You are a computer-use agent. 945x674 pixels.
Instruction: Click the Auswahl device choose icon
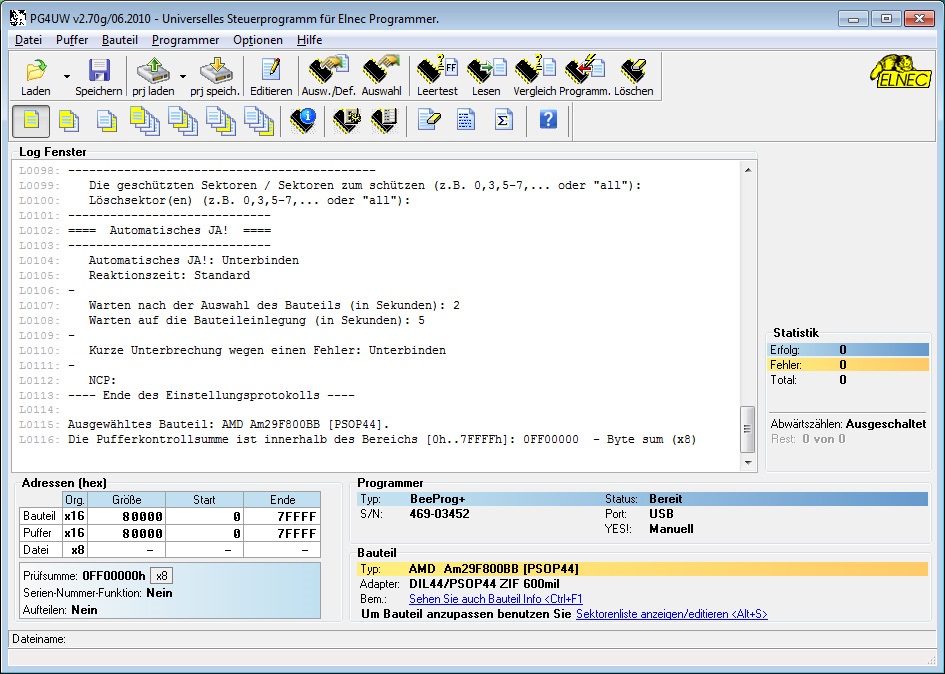382,70
